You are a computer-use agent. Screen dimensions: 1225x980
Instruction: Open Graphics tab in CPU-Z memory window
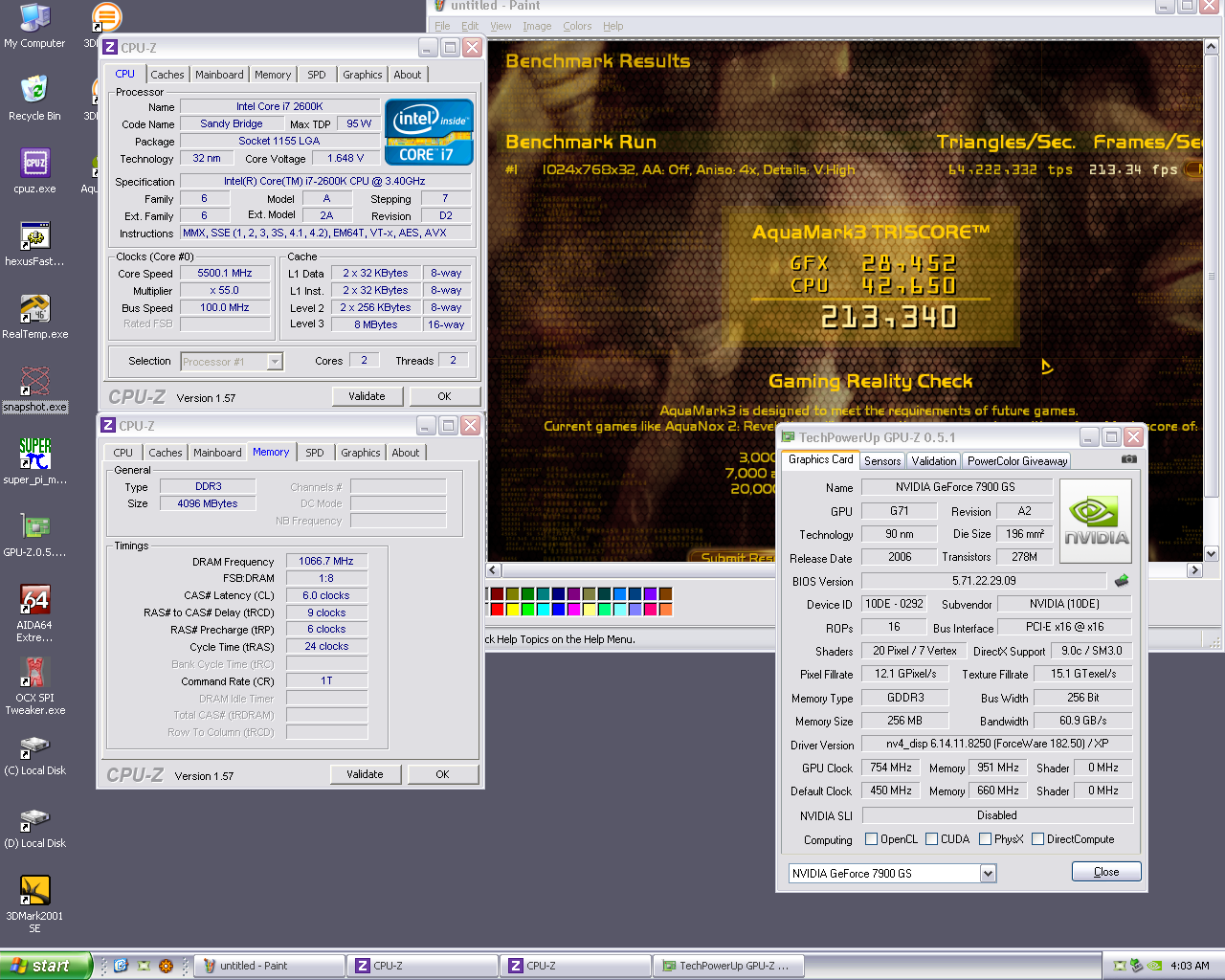coord(361,453)
